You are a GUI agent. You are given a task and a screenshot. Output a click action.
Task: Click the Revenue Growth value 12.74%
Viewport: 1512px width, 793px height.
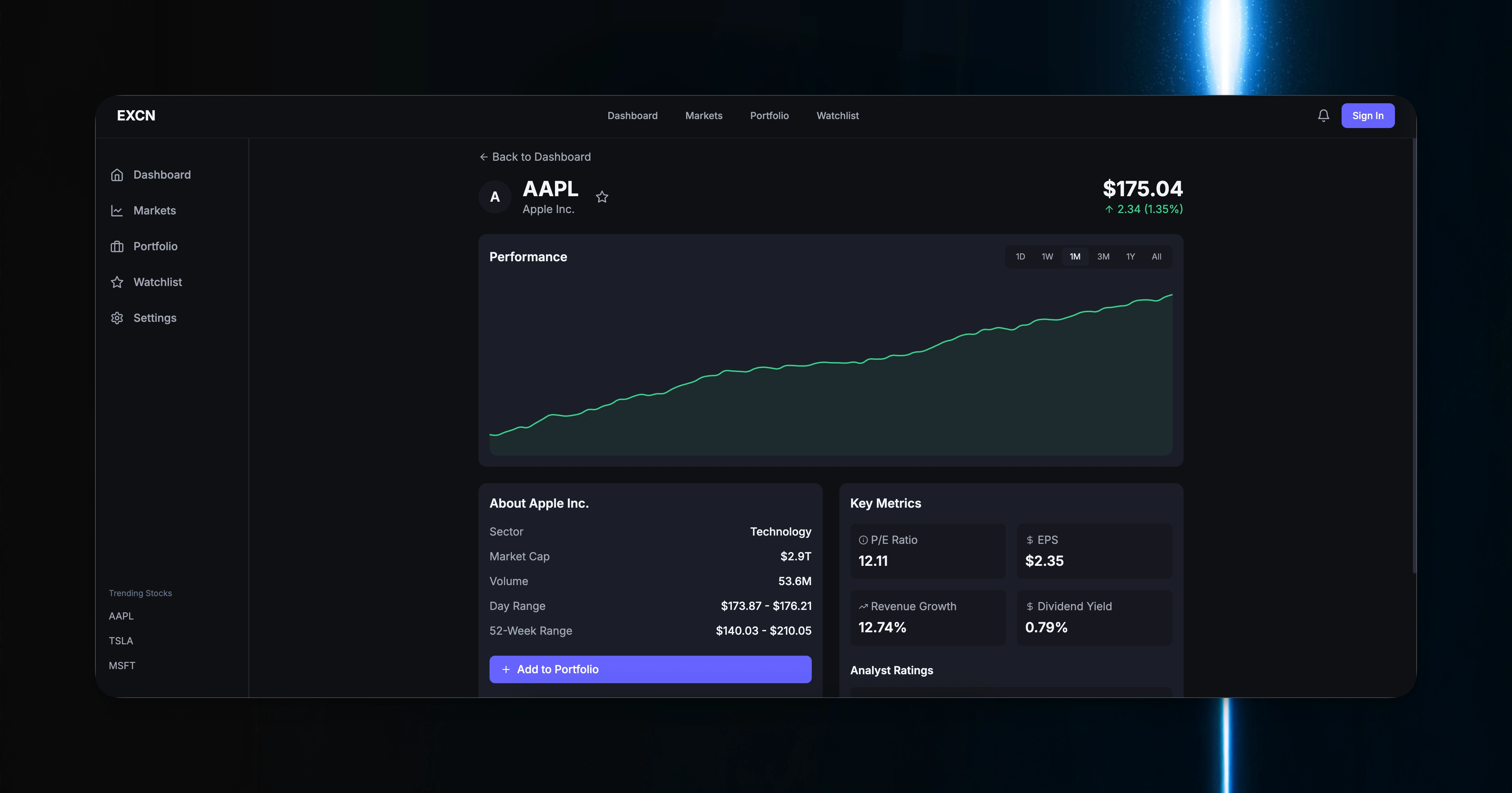coord(882,627)
